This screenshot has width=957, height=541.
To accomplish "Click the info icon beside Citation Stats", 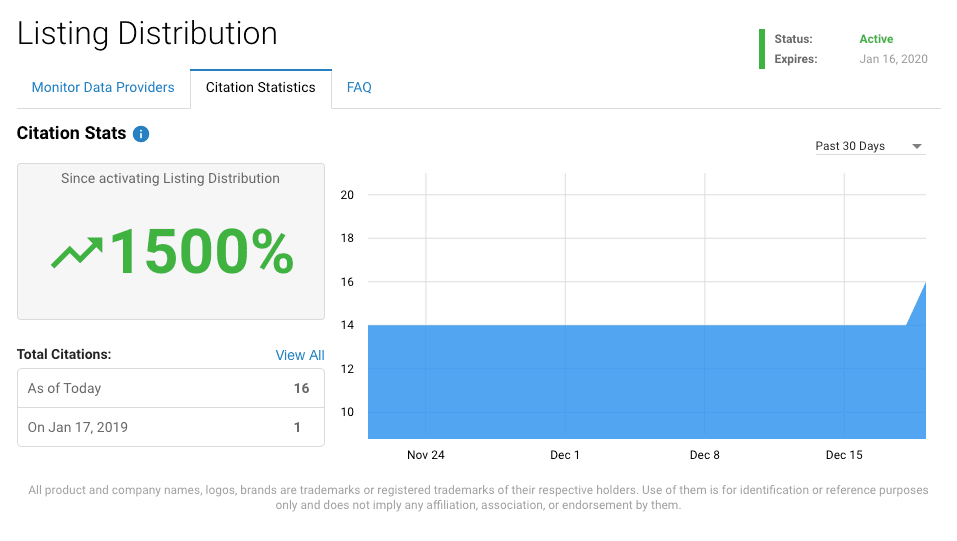I will [x=141, y=134].
